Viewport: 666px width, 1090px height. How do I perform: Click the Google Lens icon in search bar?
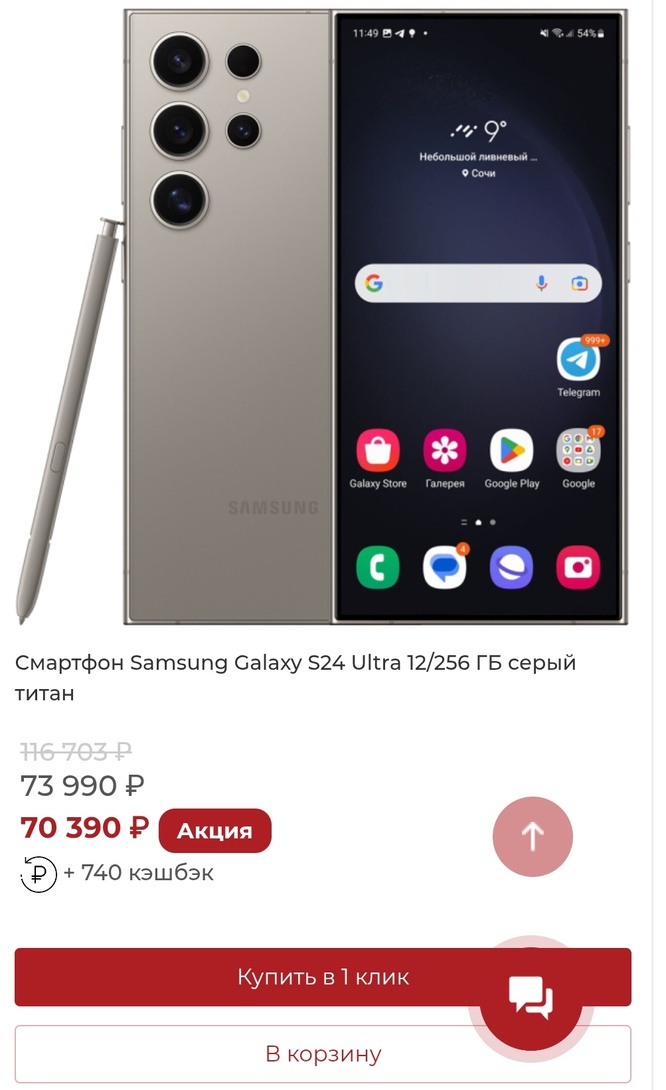pyautogui.click(x=579, y=283)
